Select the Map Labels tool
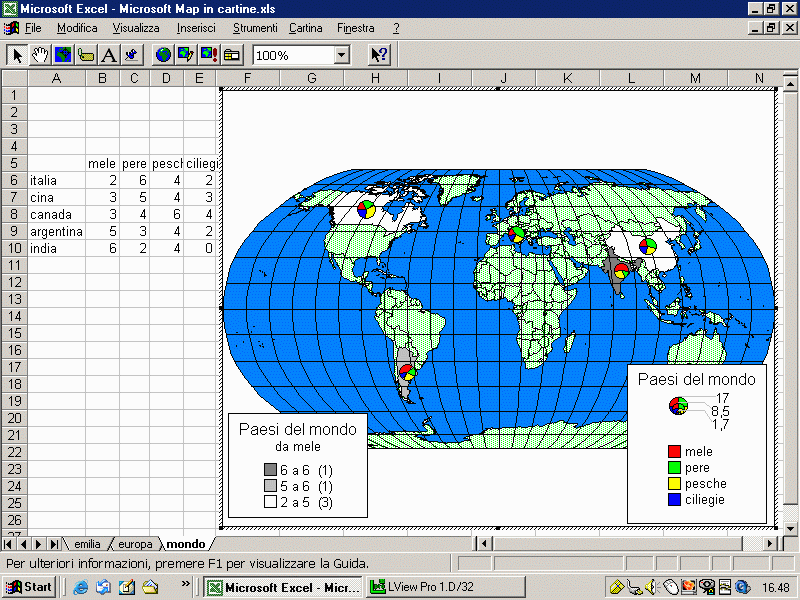Image resolution: width=800 pixels, height=600 pixels. pos(86,55)
